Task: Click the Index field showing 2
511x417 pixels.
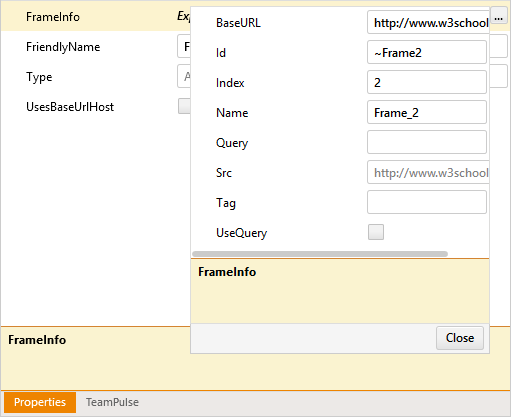Action: [427, 82]
